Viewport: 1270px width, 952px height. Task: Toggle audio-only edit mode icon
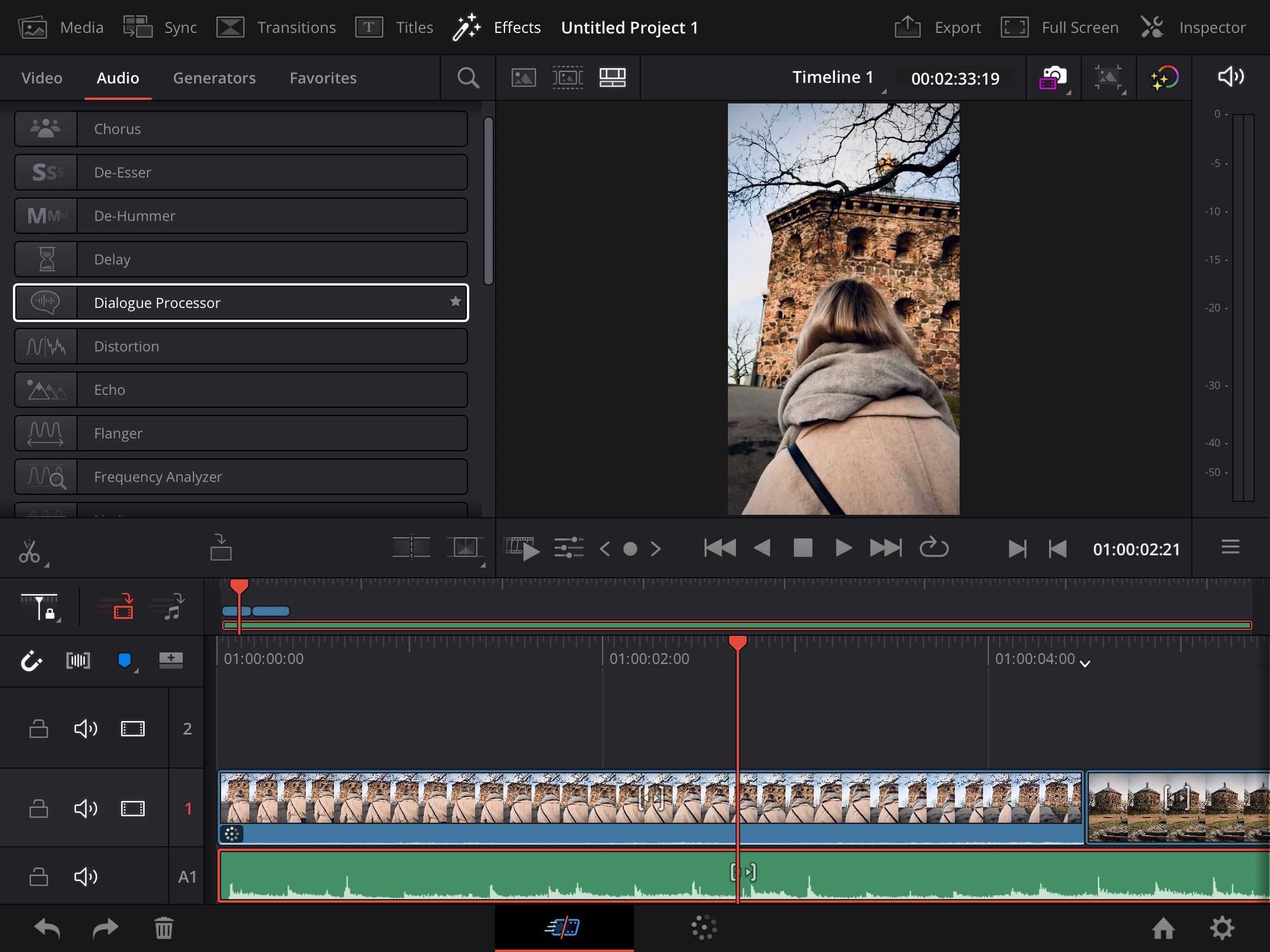point(168,607)
